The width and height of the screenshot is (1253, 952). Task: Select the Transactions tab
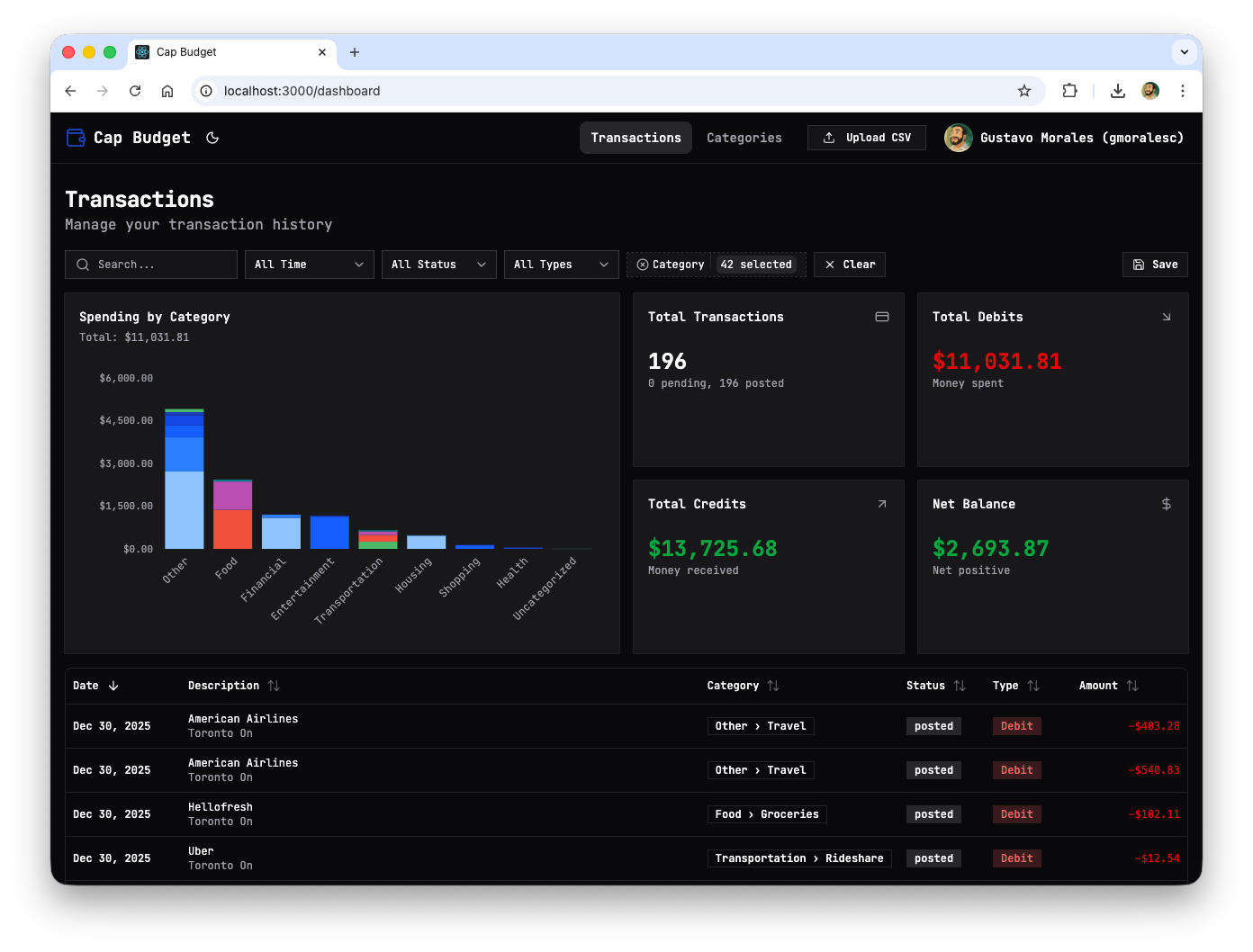[x=636, y=138]
